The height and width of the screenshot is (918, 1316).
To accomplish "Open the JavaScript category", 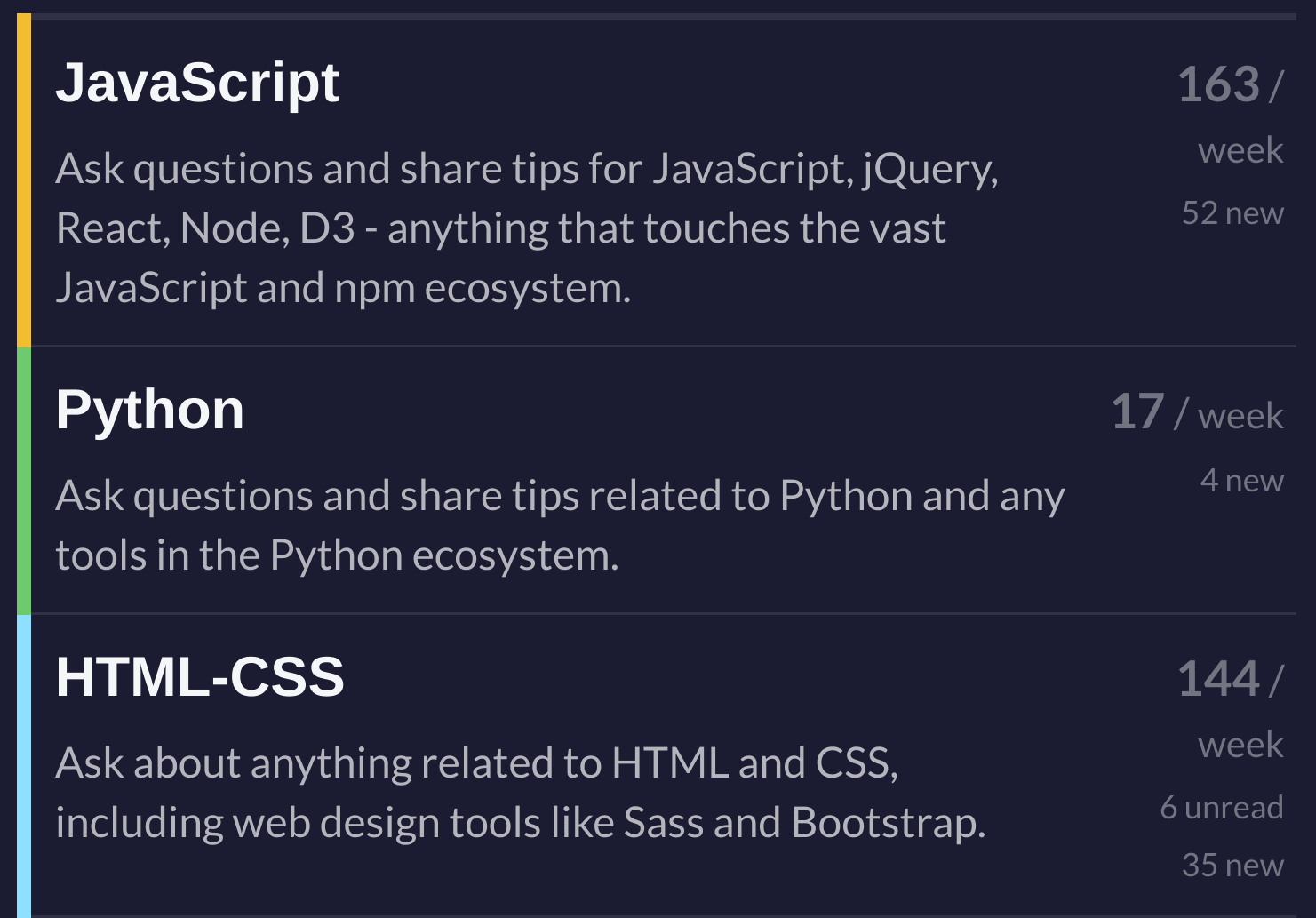I will pos(197,84).
